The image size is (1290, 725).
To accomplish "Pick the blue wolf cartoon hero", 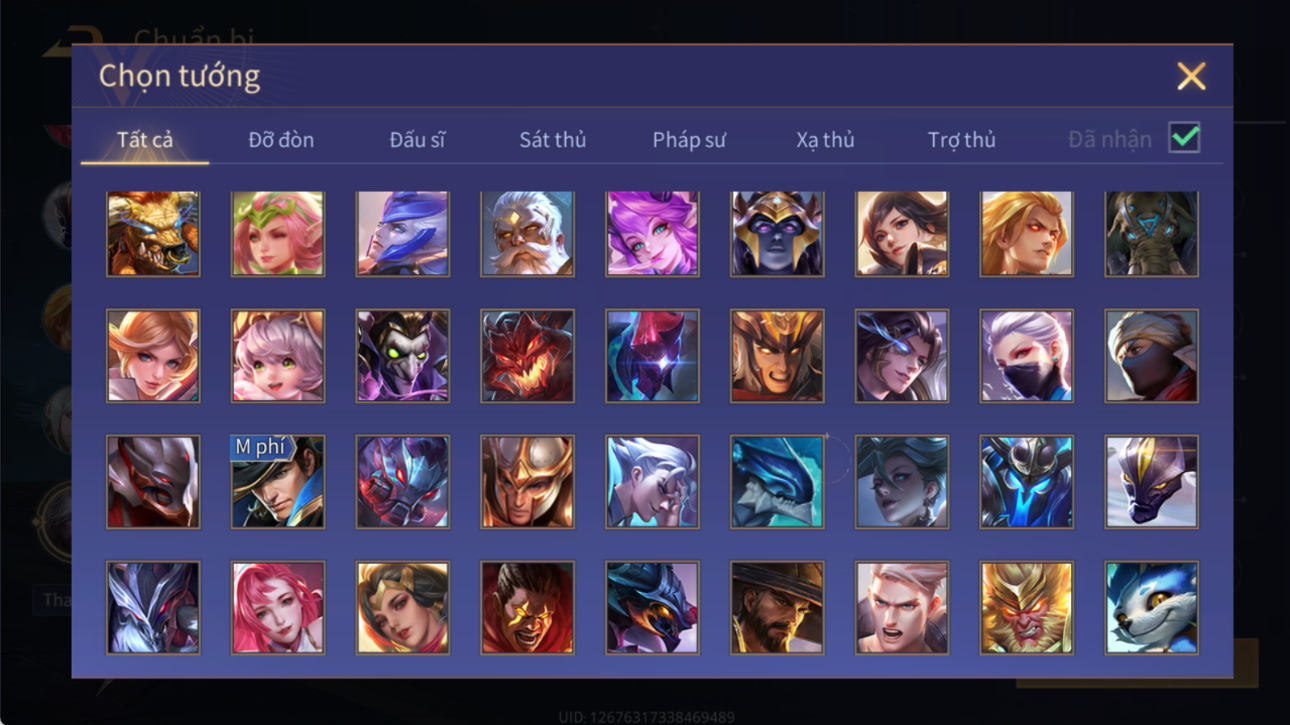I will [x=1151, y=607].
